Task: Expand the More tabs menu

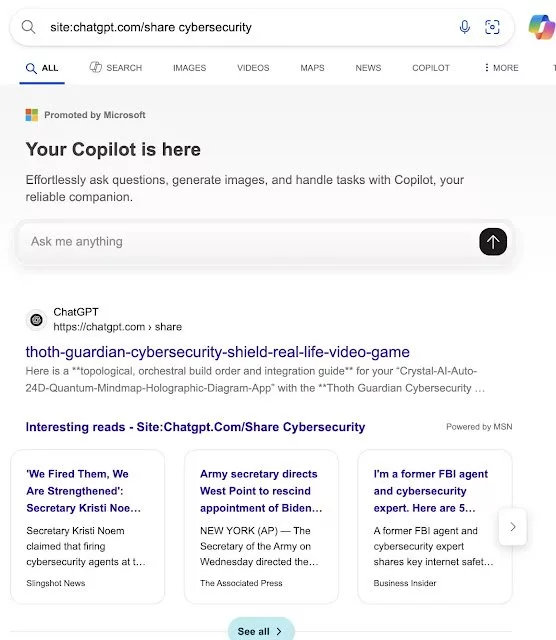Action: click(501, 68)
